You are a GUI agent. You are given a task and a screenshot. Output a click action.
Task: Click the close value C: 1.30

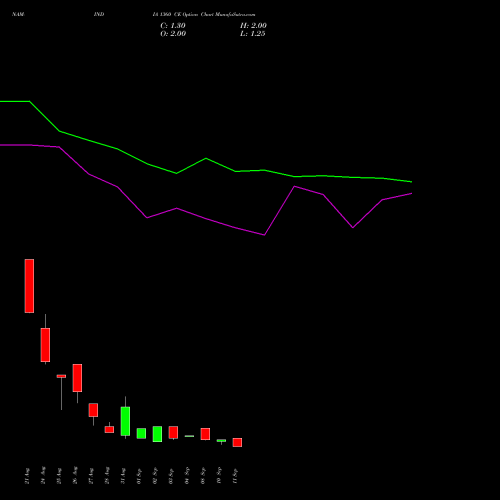(x=173, y=26)
